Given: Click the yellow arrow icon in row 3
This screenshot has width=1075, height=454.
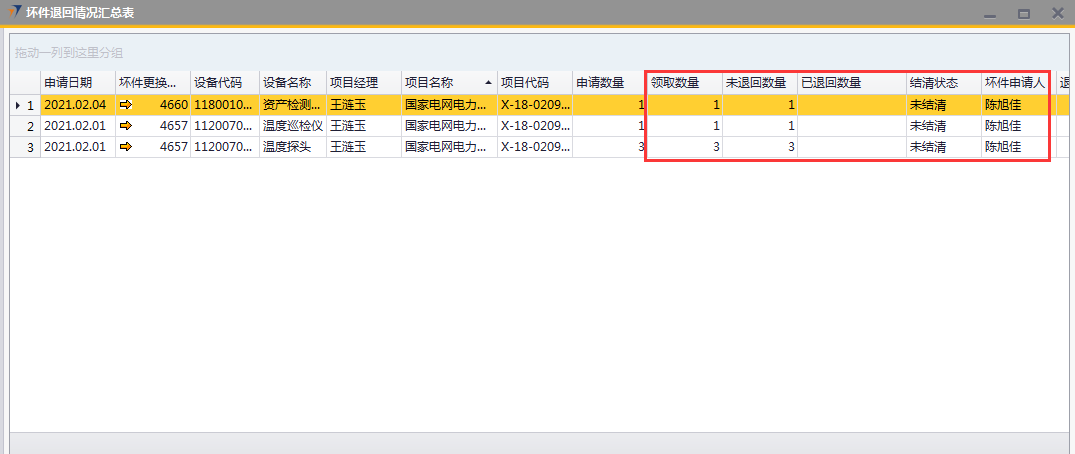Looking at the screenshot, I should point(125,147).
